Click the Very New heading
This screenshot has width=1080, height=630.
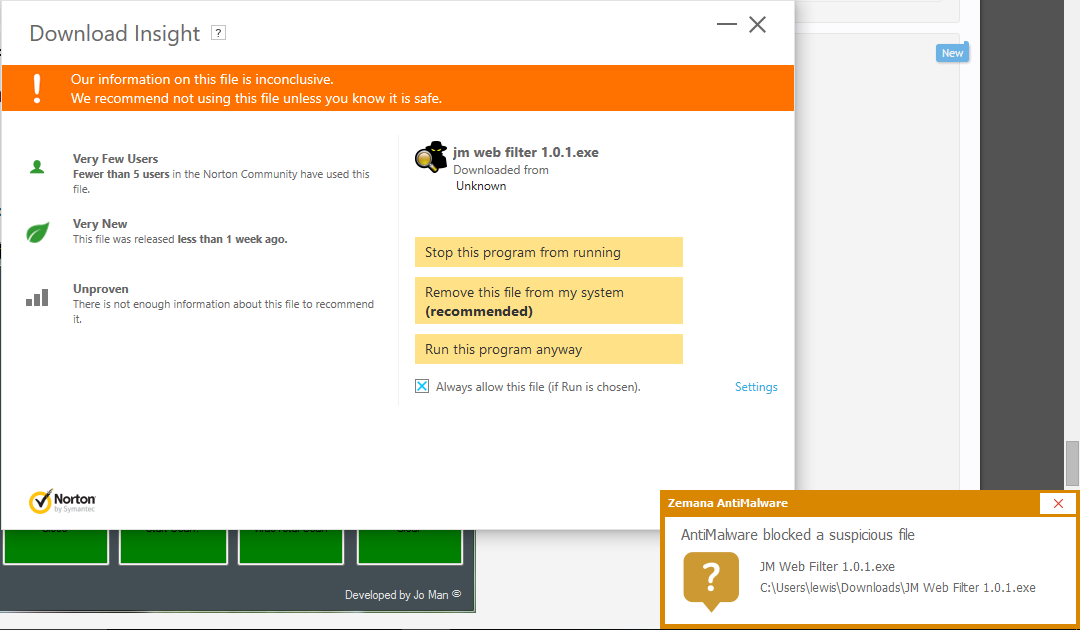(x=100, y=224)
